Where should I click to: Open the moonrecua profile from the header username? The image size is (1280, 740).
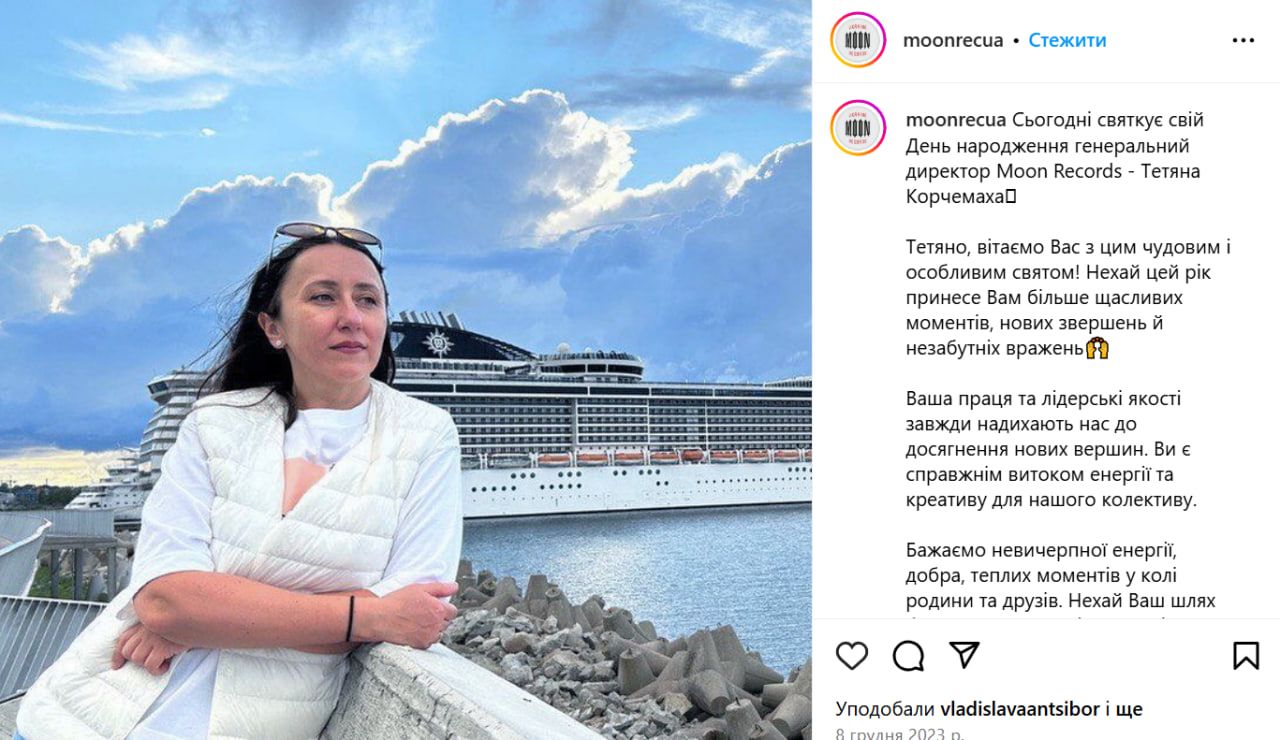[953, 41]
